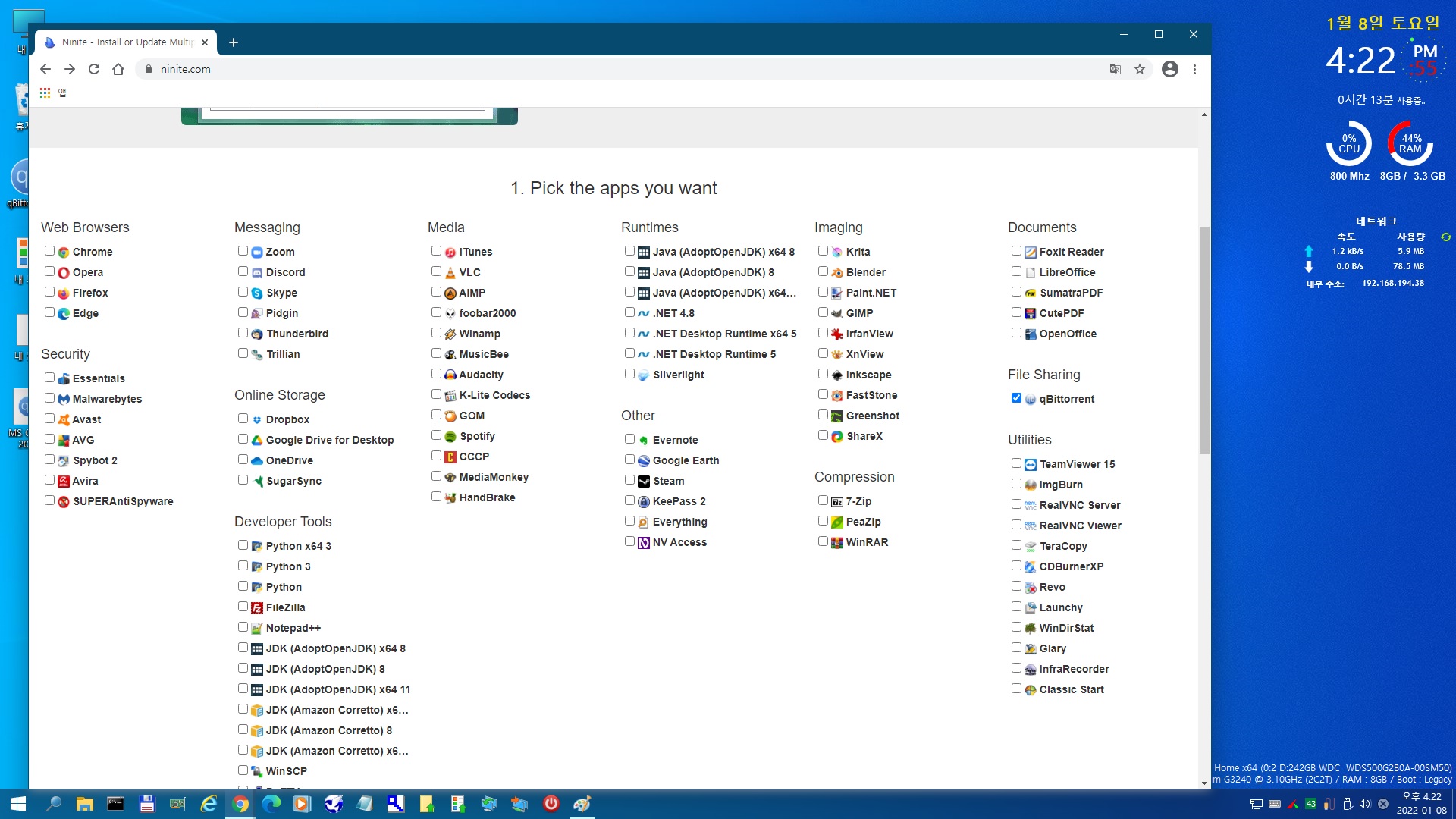Click the Firefox app icon
Image resolution: width=1456 pixels, height=819 pixels.
pyautogui.click(x=64, y=293)
